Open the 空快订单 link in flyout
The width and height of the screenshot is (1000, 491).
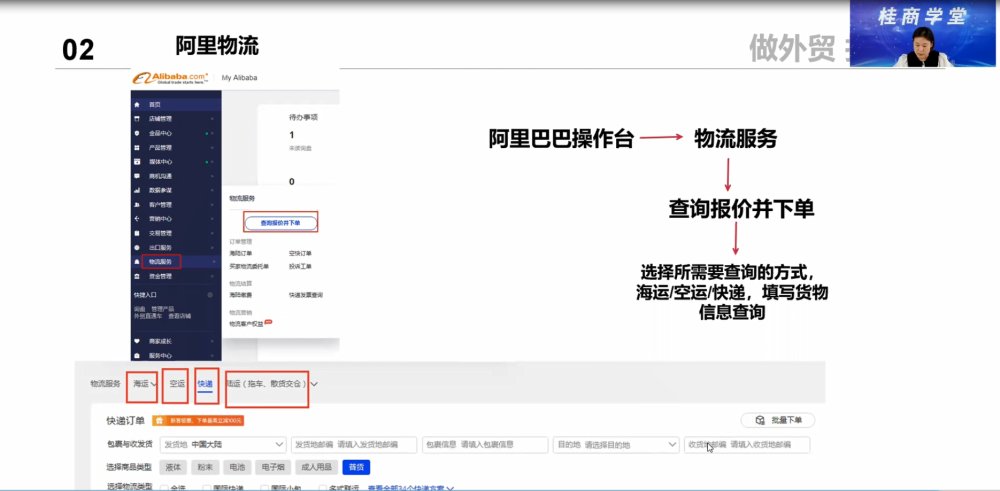point(300,253)
